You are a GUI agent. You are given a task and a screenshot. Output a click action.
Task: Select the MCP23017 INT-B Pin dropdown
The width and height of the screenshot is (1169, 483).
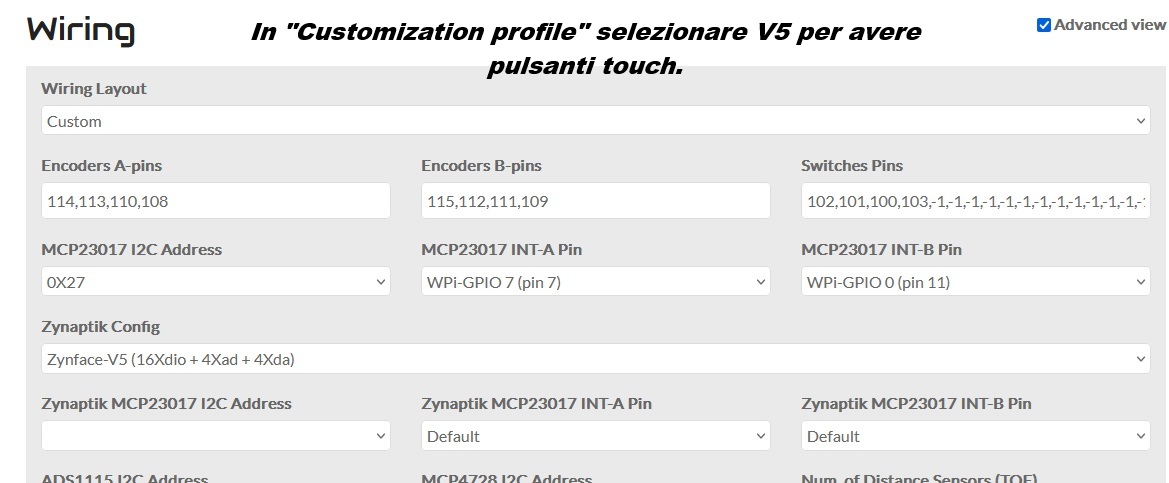tap(975, 282)
